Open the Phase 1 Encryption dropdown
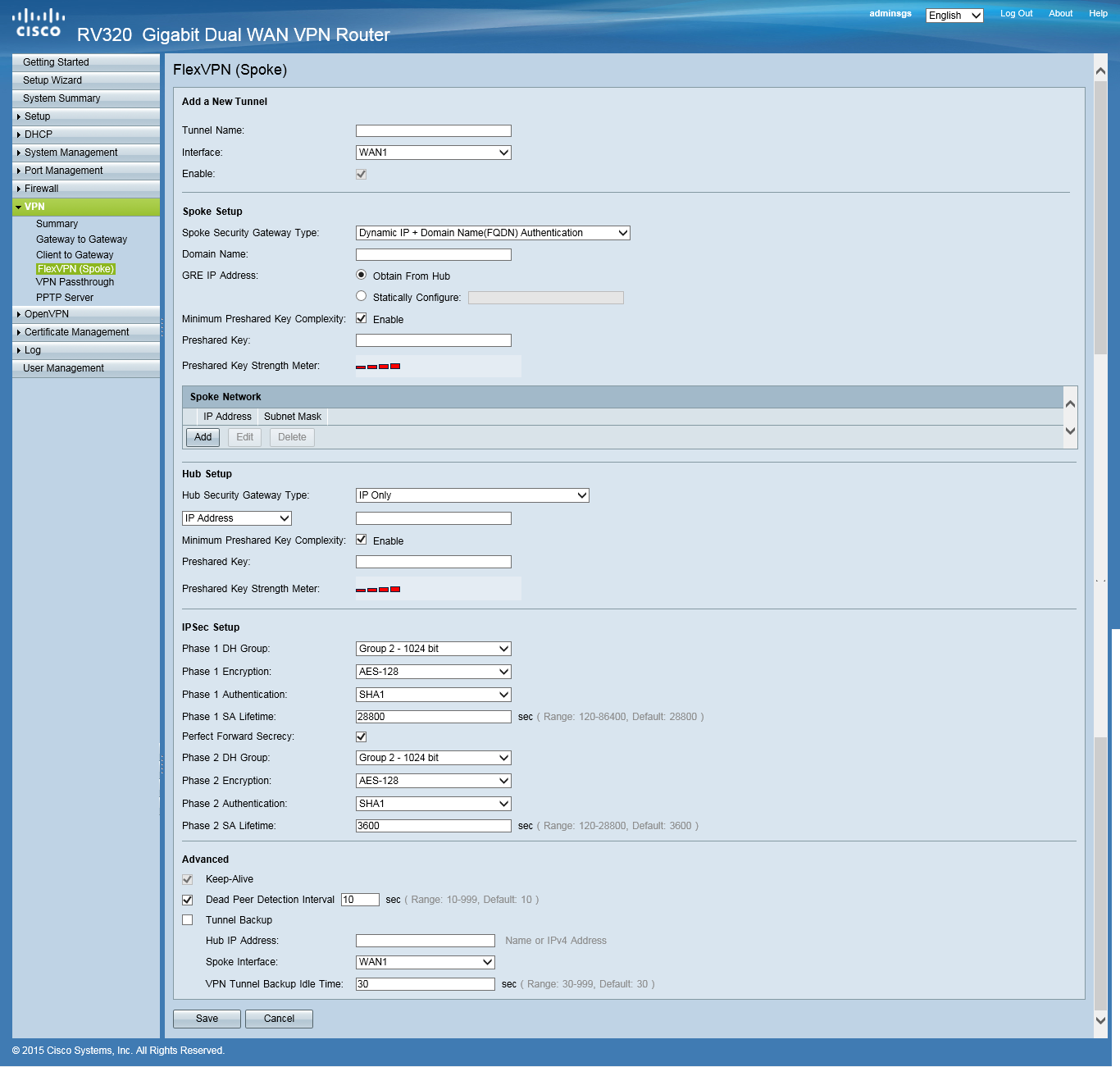The width and height of the screenshot is (1120, 1067). click(433, 671)
